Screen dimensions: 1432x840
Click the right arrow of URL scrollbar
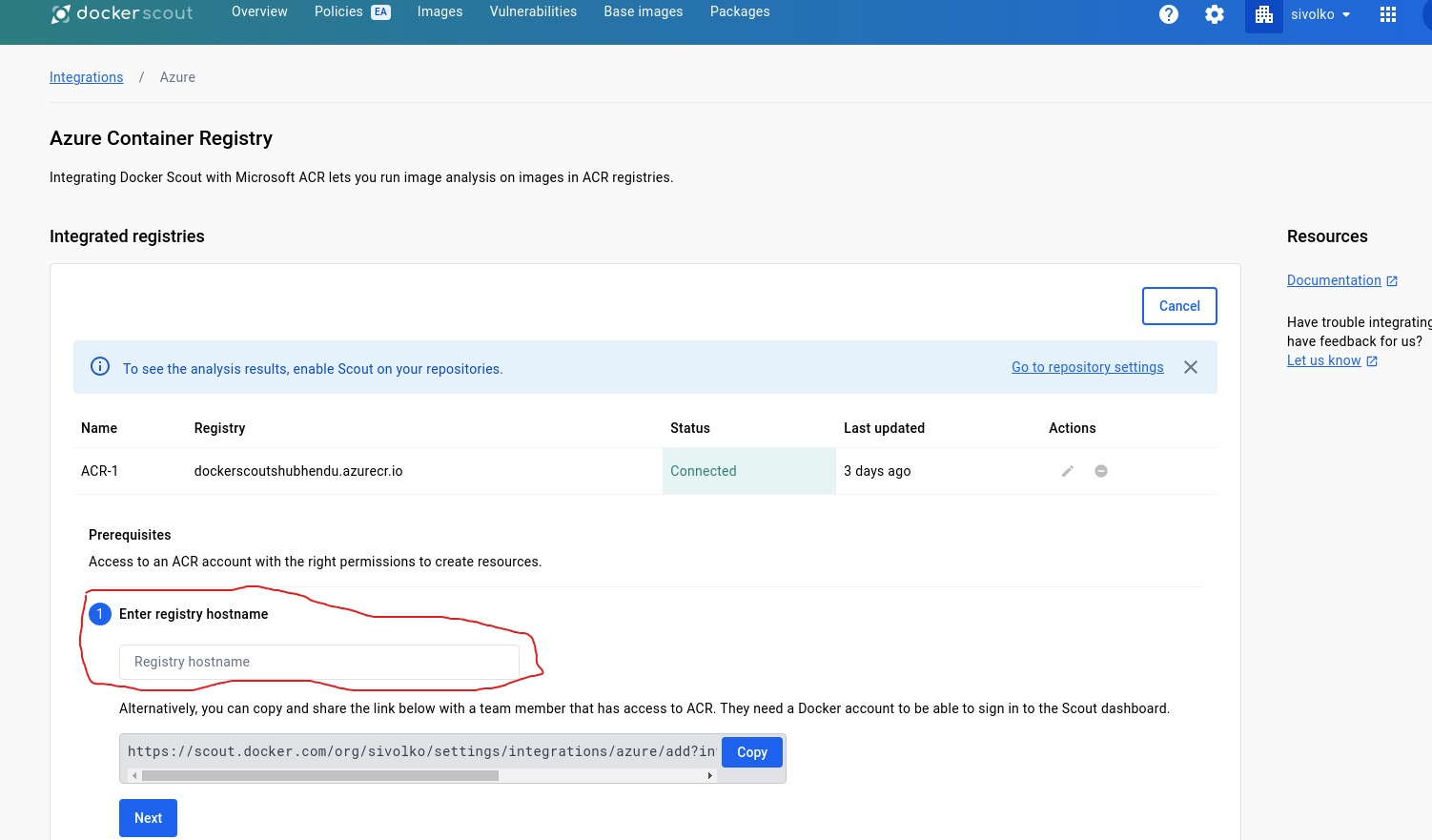point(710,776)
